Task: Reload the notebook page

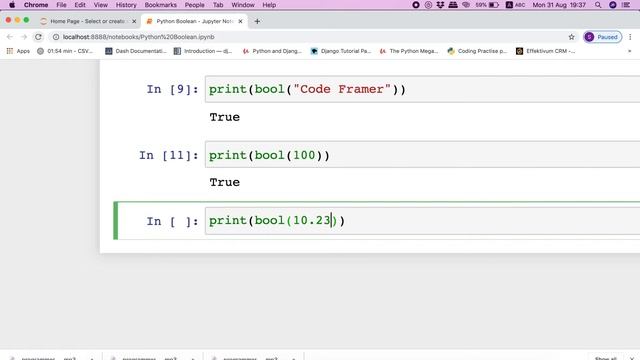Action: pos(38,37)
